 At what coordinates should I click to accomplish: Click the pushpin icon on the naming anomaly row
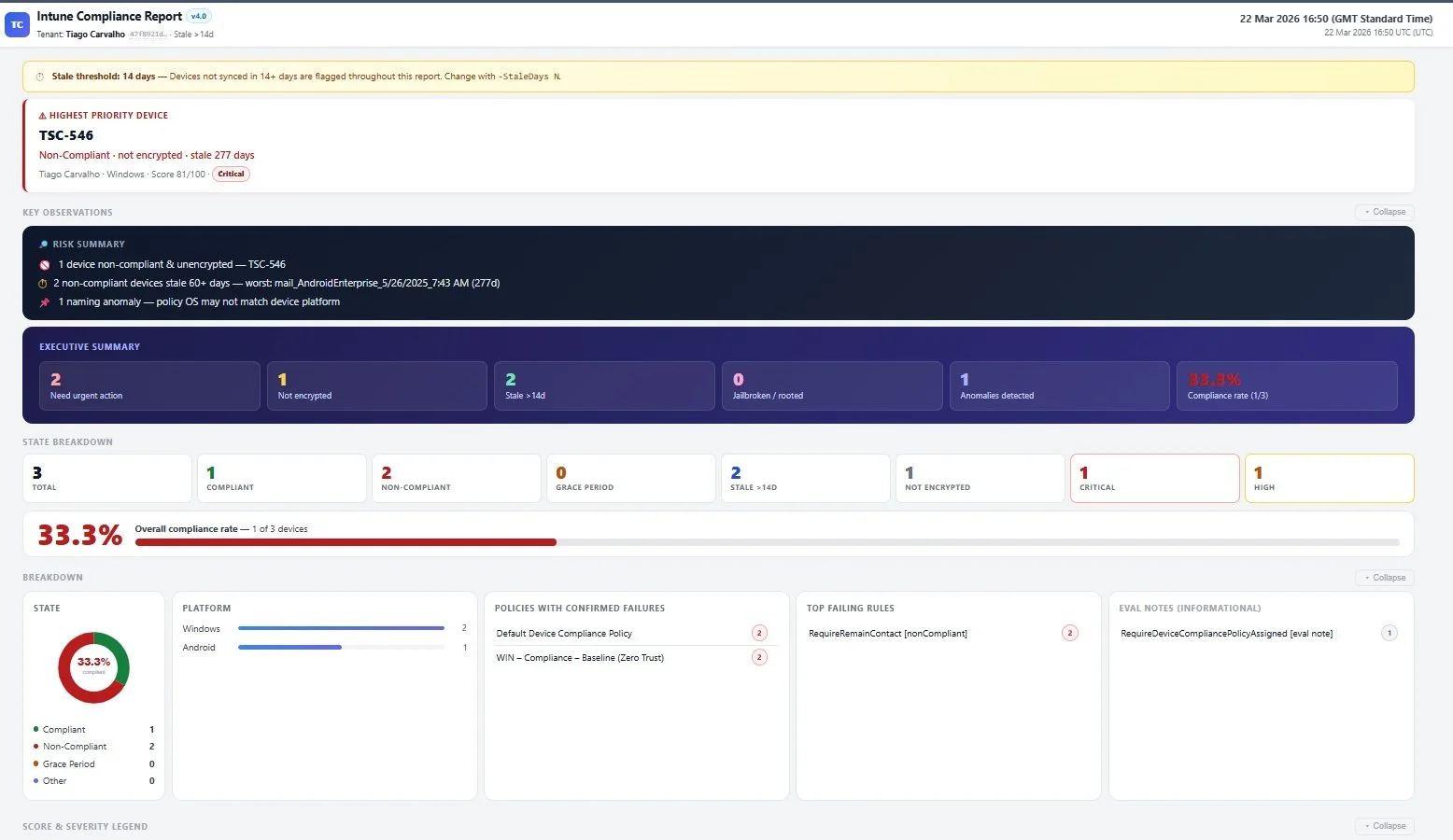tap(44, 301)
